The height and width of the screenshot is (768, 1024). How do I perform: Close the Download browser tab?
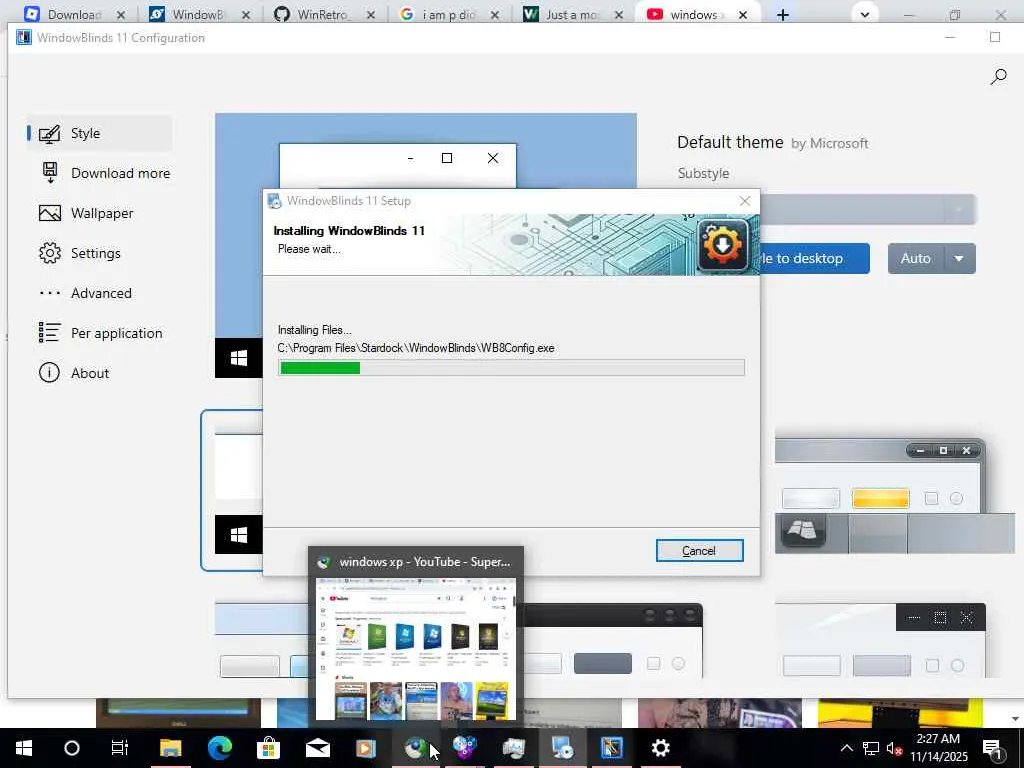click(x=121, y=15)
